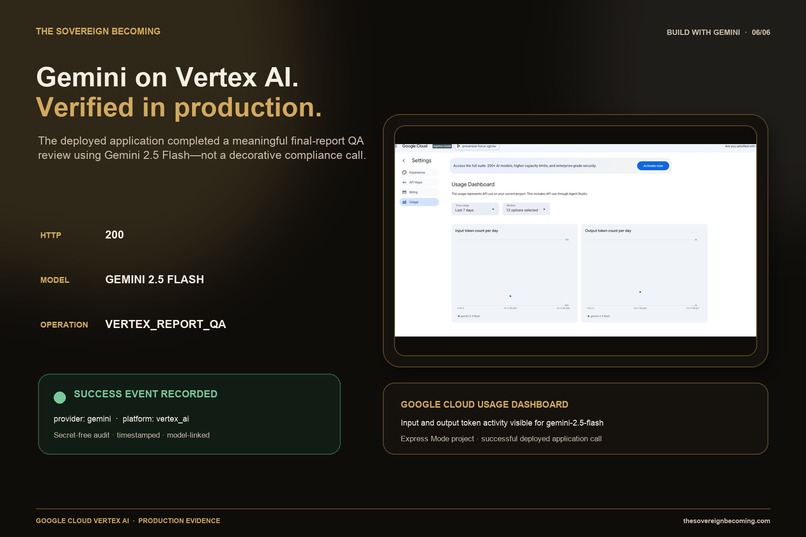The width and height of the screenshot is (806, 537).
Task: Click the data point in Output token chart
Action: tap(640, 292)
